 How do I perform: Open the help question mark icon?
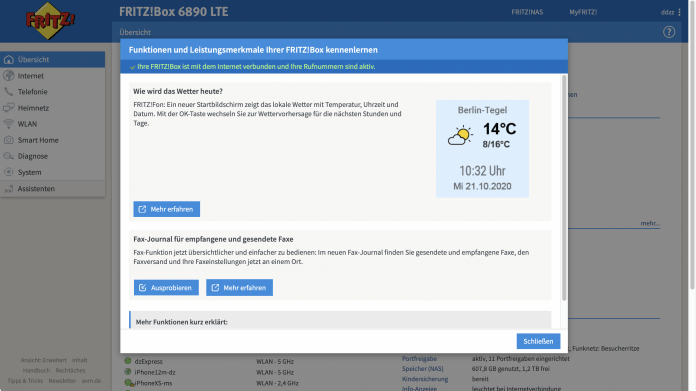pyautogui.click(x=669, y=32)
